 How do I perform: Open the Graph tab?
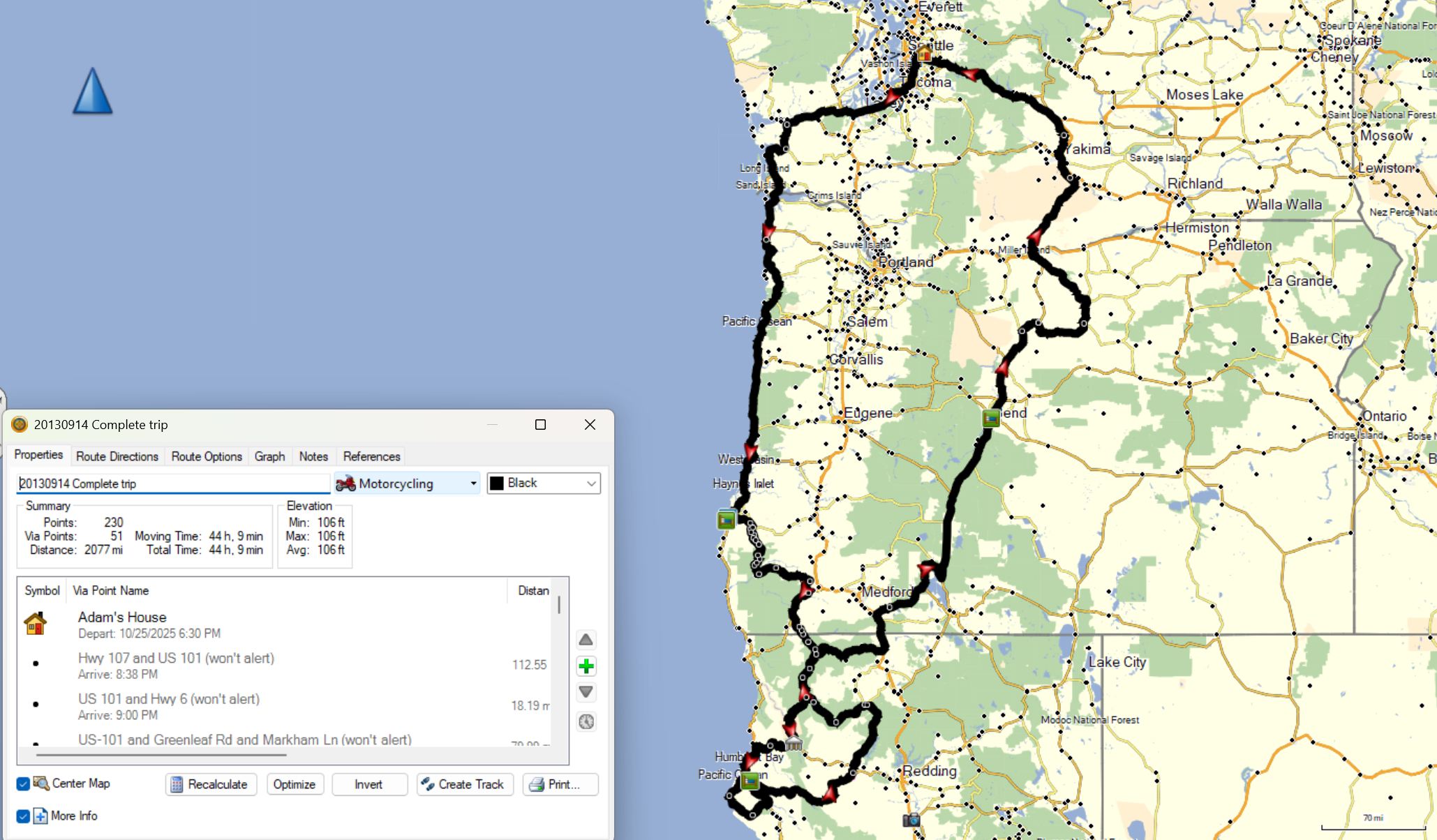coord(269,456)
